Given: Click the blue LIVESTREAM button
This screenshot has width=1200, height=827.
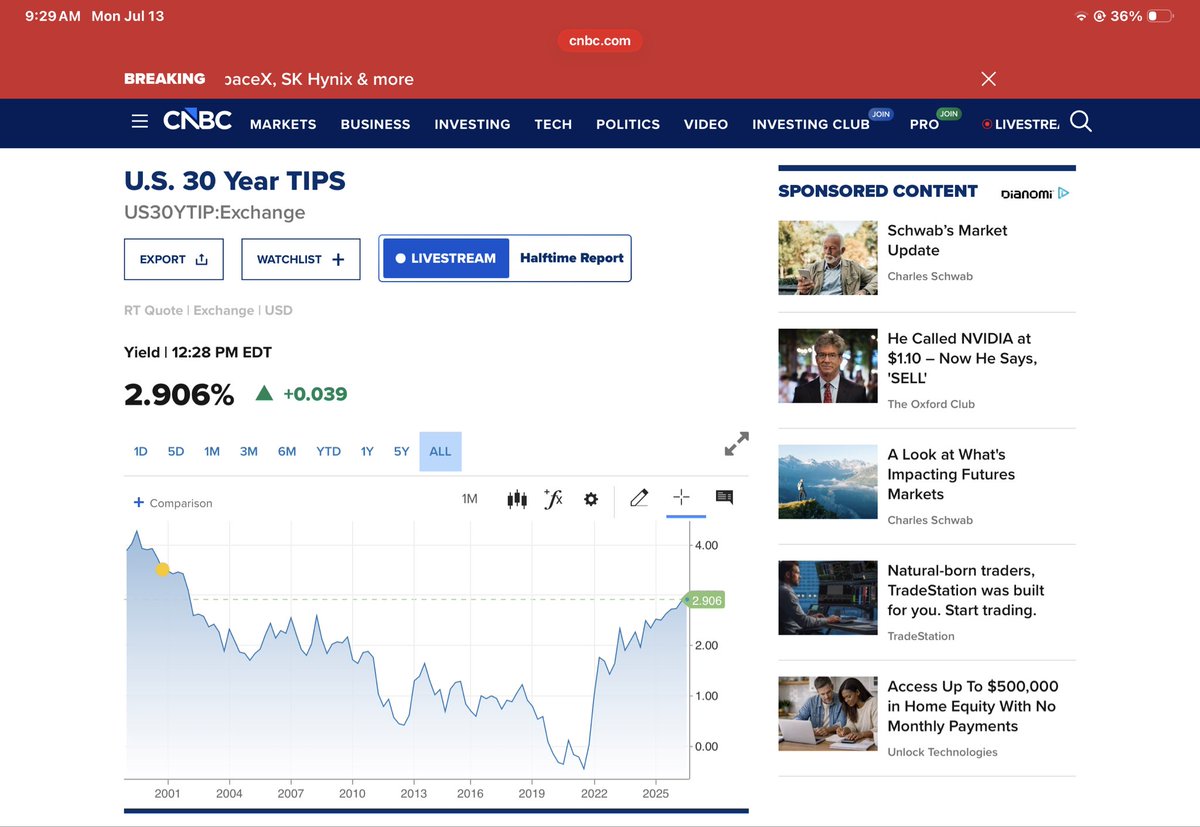Looking at the screenshot, I should tap(446, 258).
